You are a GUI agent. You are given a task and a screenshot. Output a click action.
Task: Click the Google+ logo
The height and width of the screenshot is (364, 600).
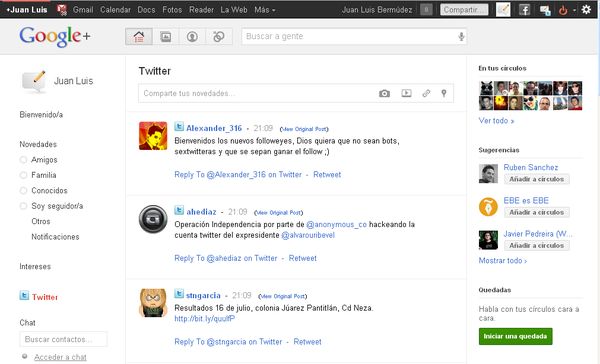pyautogui.click(x=55, y=37)
